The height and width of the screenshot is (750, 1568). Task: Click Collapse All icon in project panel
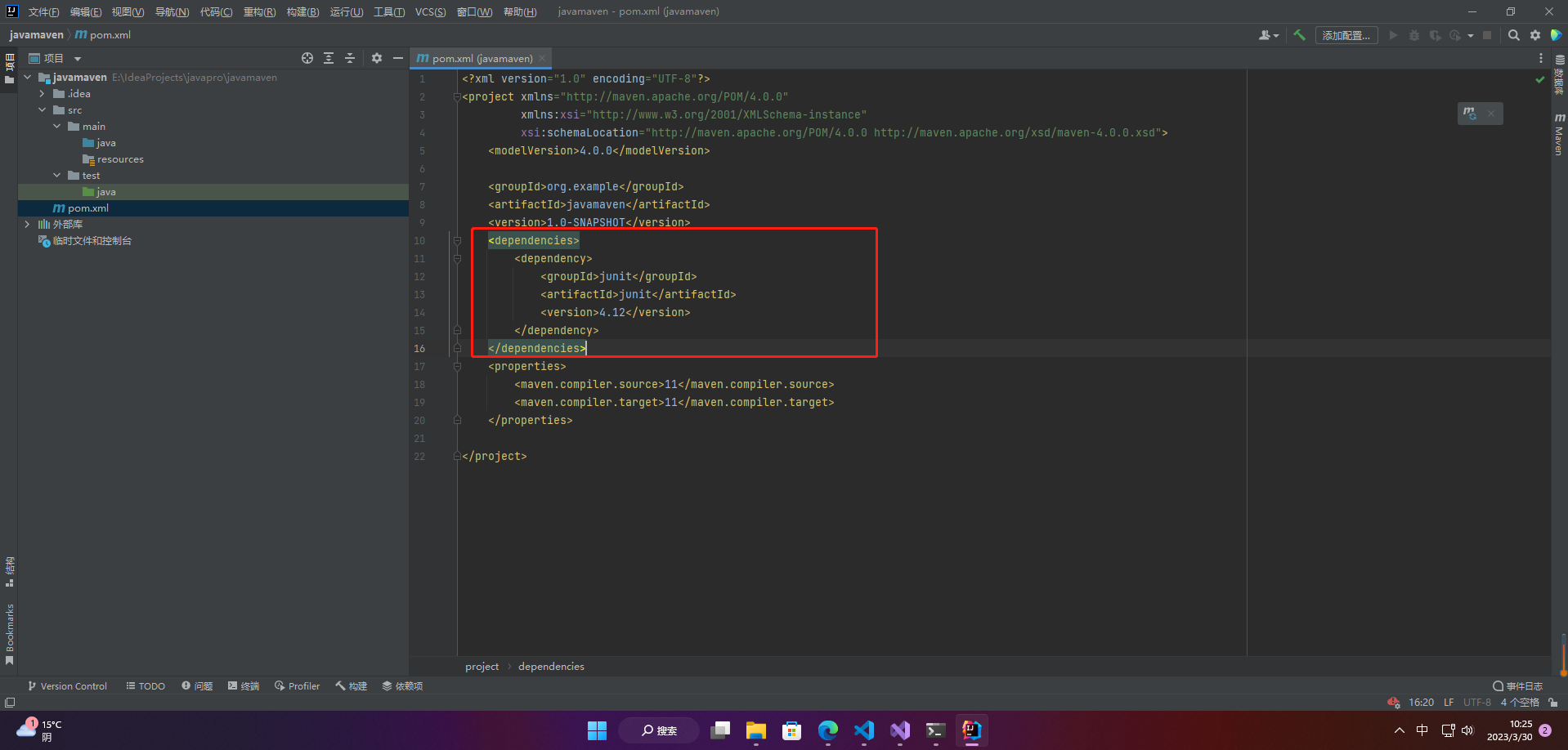(350, 58)
